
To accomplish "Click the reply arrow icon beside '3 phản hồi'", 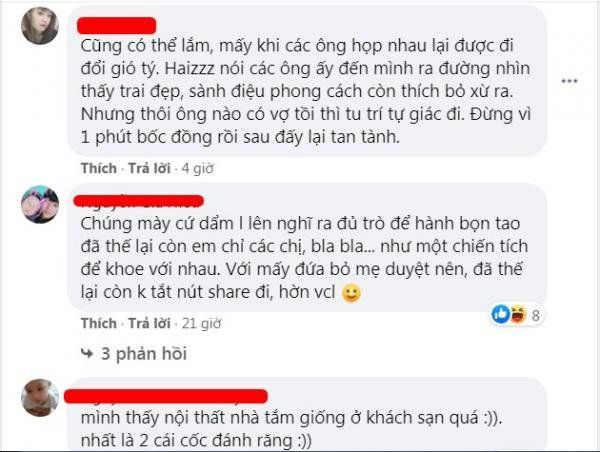I will pyautogui.click(x=87, y=354).
